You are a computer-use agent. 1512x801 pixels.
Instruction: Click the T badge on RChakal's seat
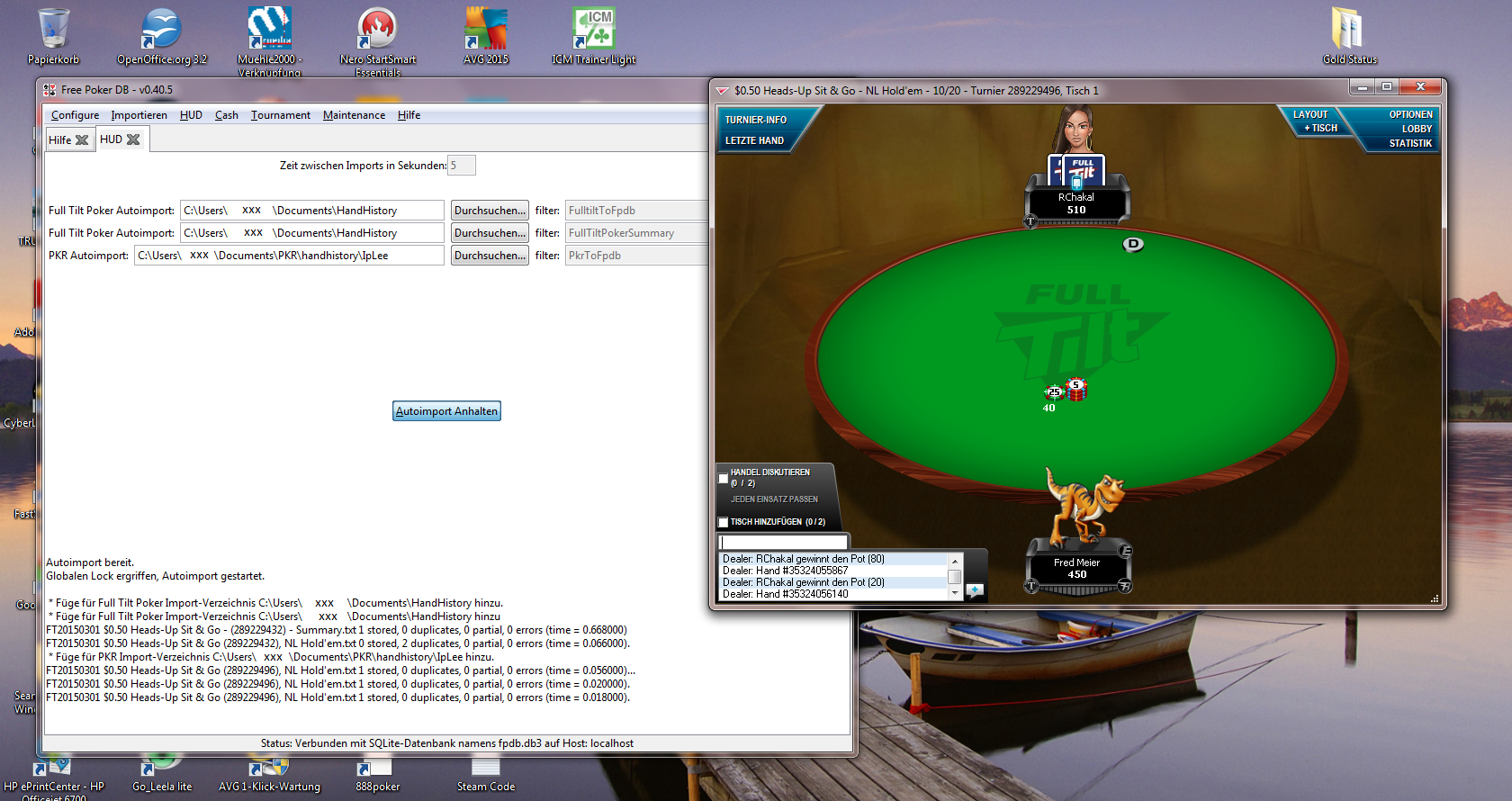click(1030, 221)
